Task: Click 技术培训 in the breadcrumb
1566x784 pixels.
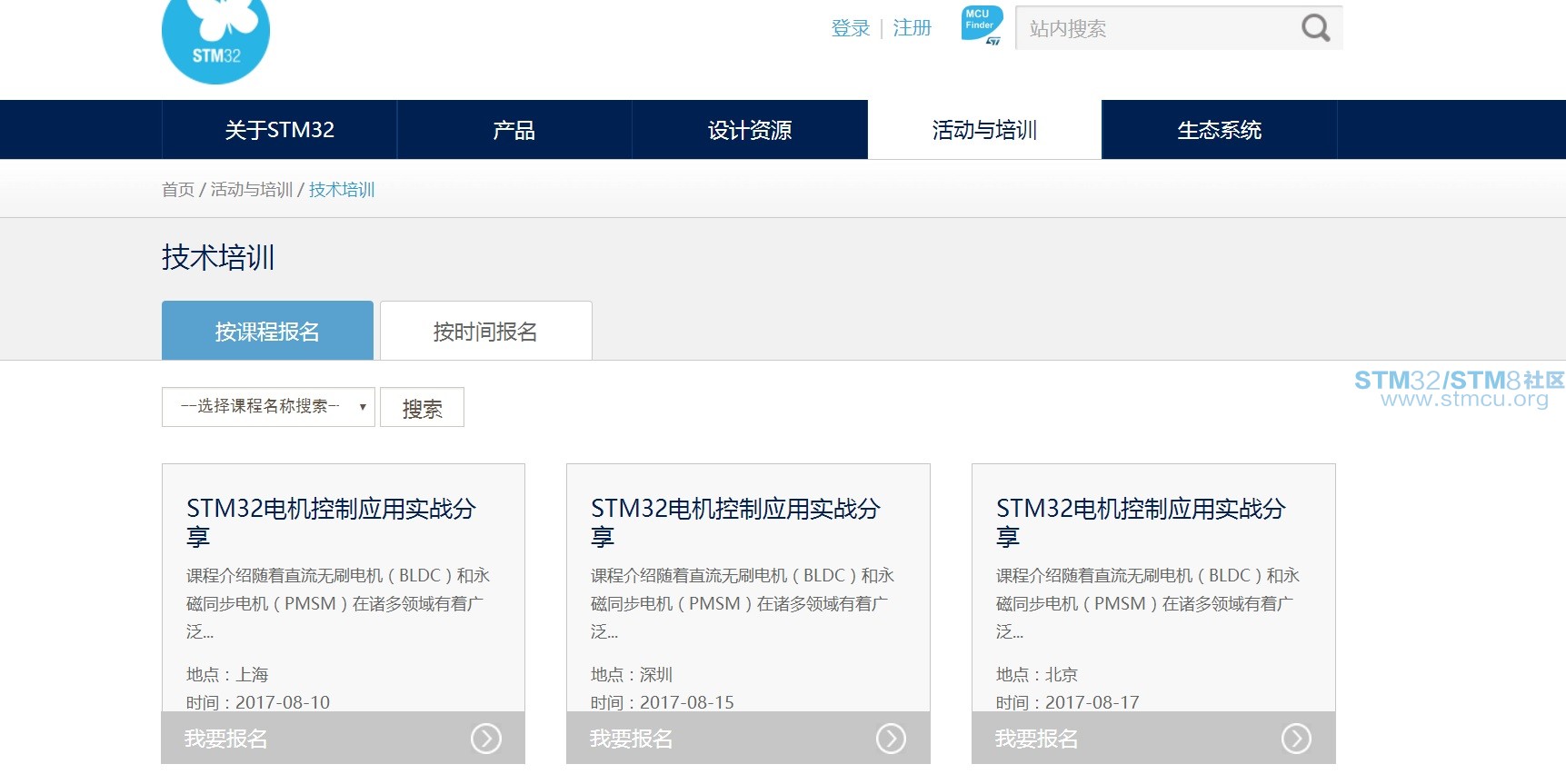Action: (342, 190)
